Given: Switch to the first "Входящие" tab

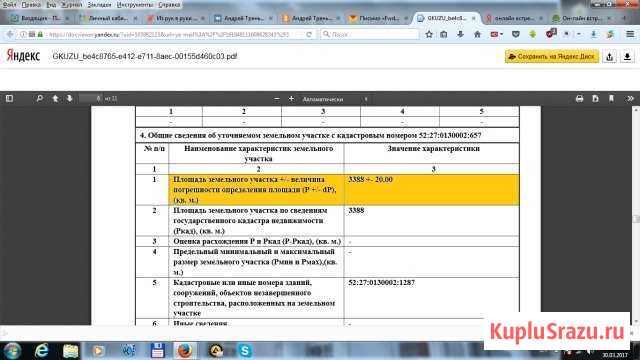Looking at the screenshot, I should (40, 18).
